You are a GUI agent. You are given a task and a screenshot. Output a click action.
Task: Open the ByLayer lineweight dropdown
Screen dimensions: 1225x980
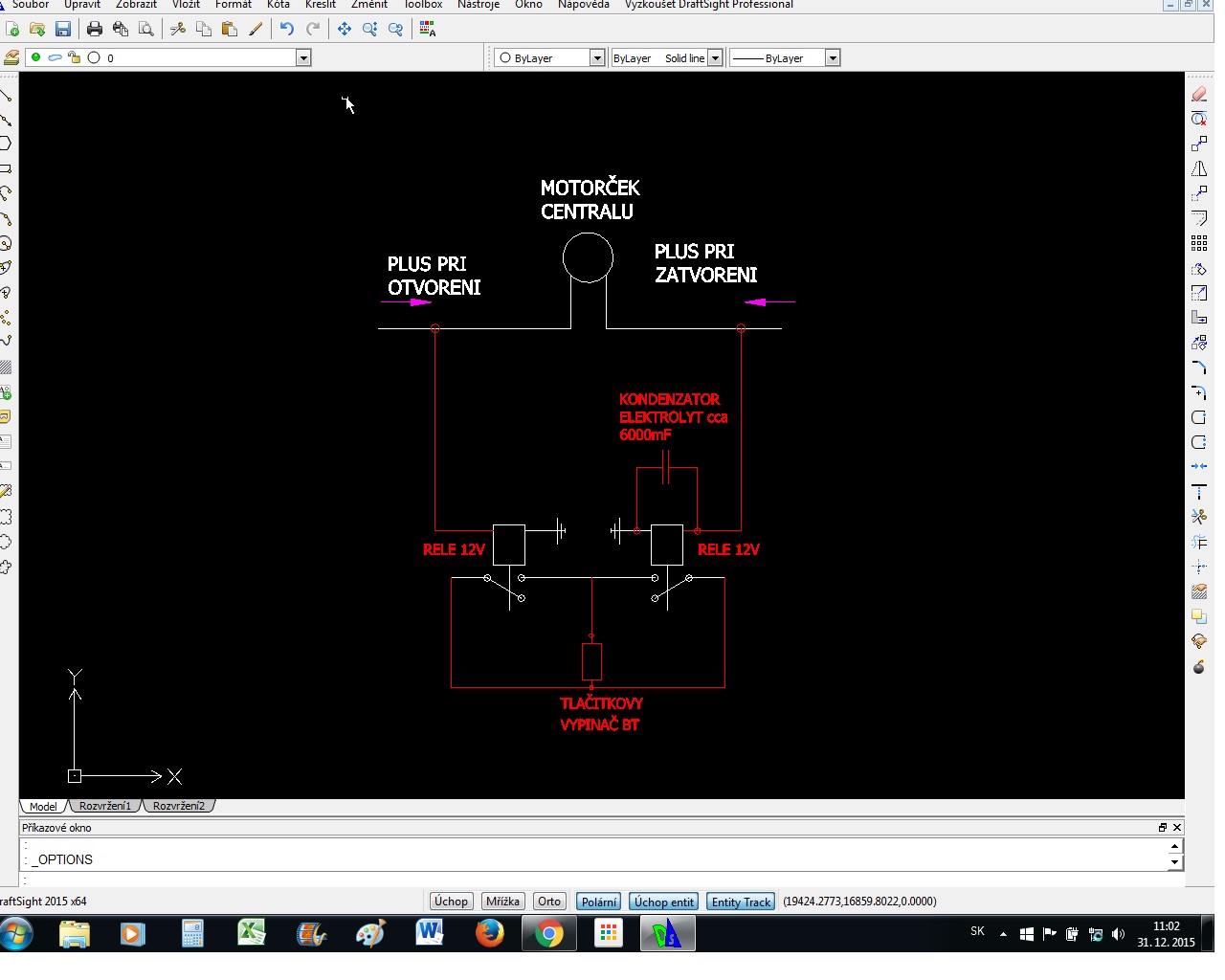coord(833,58)
